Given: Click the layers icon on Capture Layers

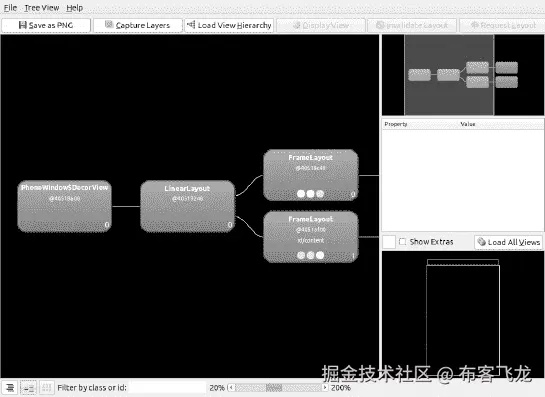Looking at the screenshot, I should [109, 24].
